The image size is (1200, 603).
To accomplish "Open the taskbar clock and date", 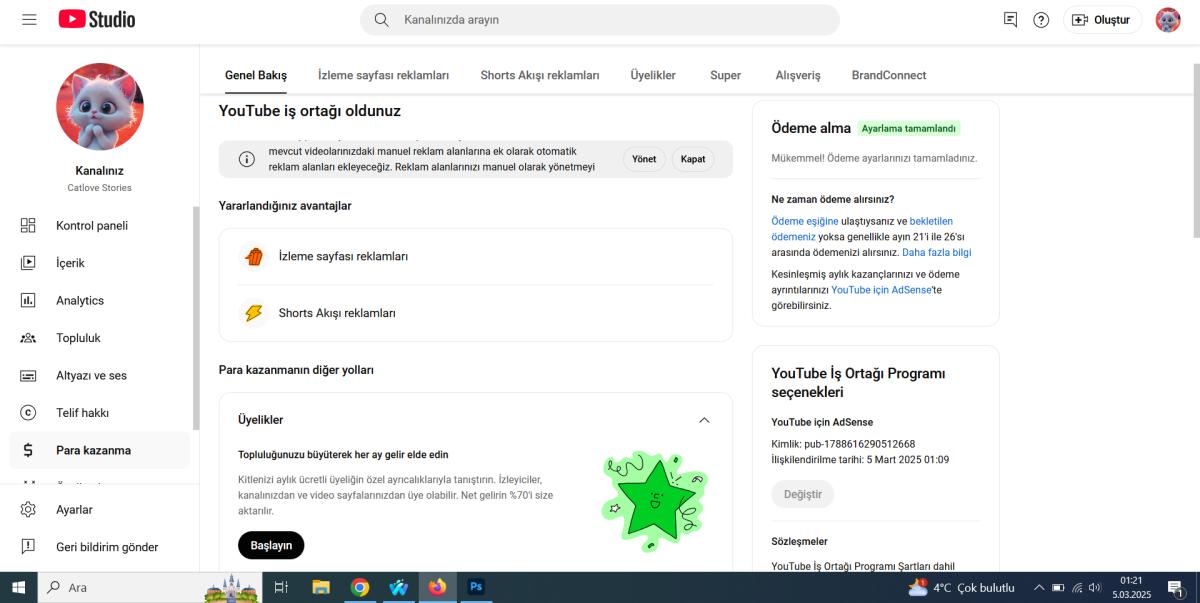I will coord(1131,587).
